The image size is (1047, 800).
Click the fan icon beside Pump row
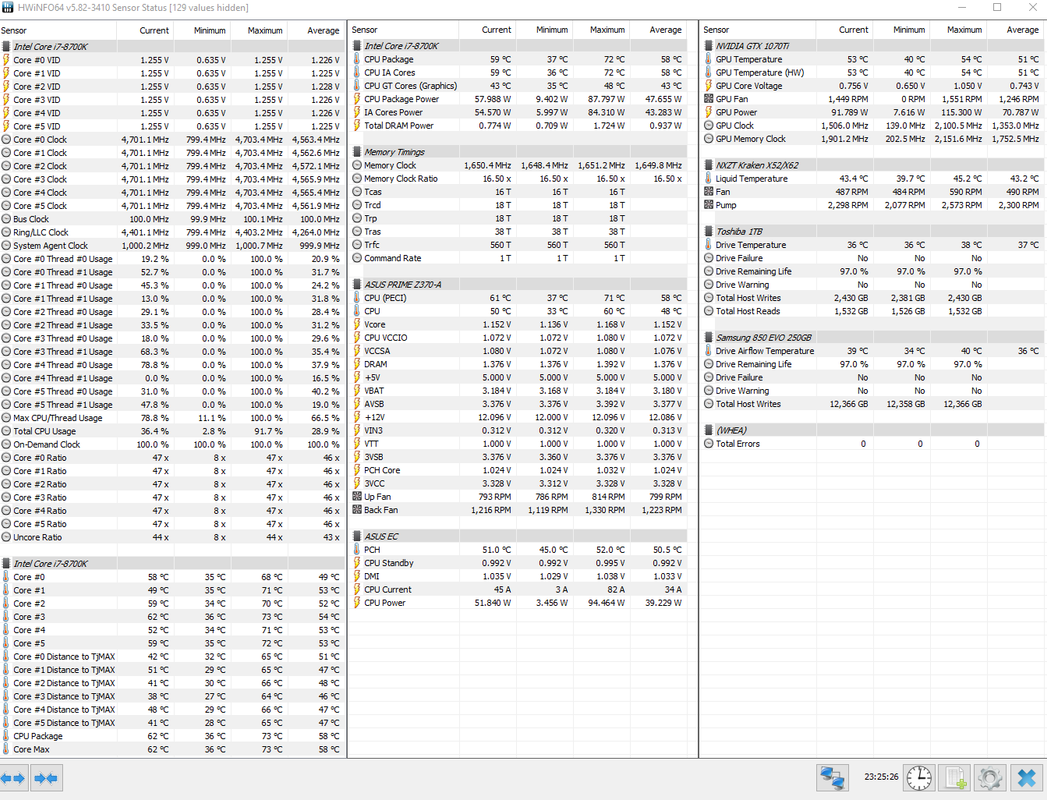708,205
